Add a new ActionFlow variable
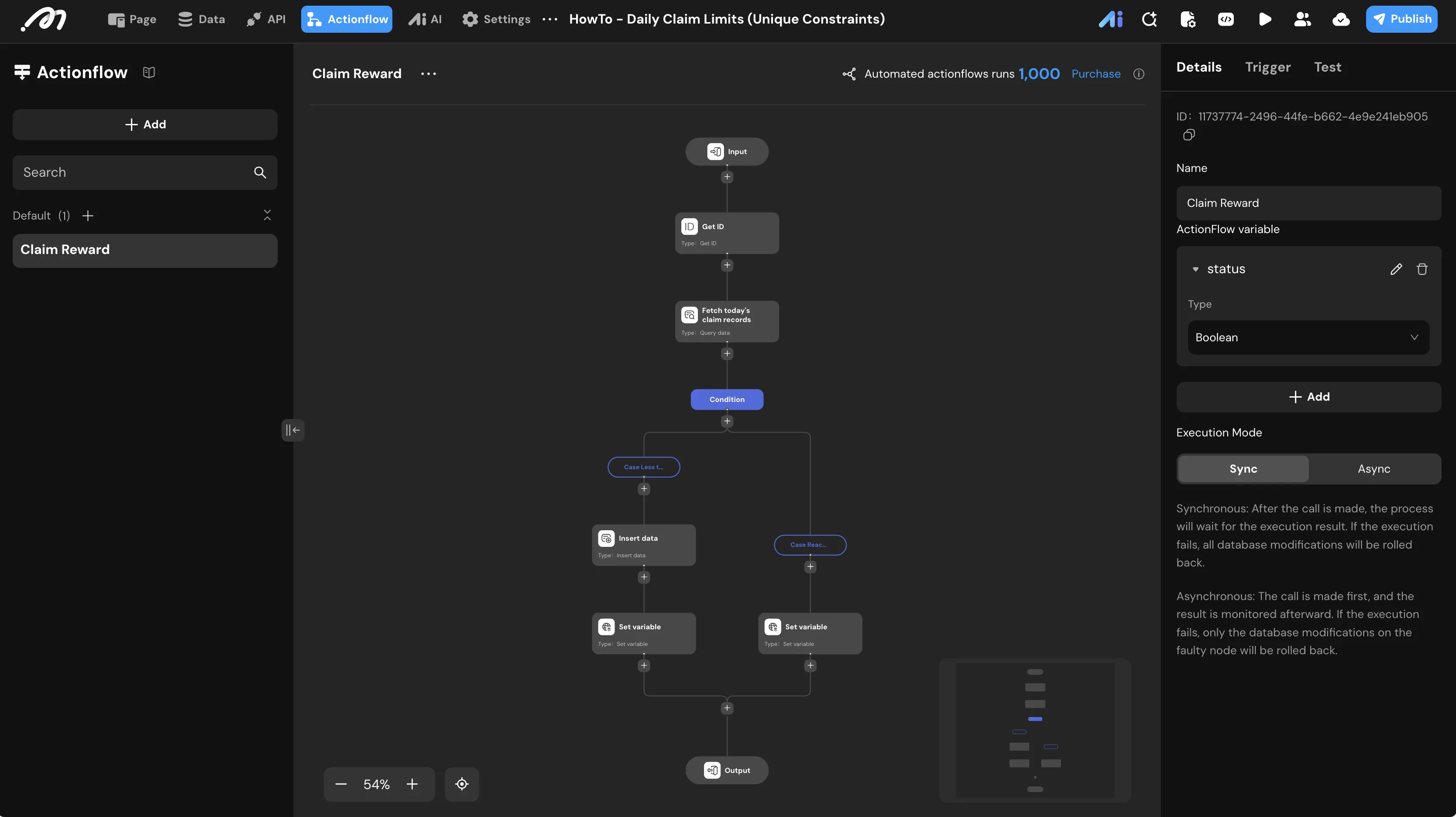 pos(1308,397)
